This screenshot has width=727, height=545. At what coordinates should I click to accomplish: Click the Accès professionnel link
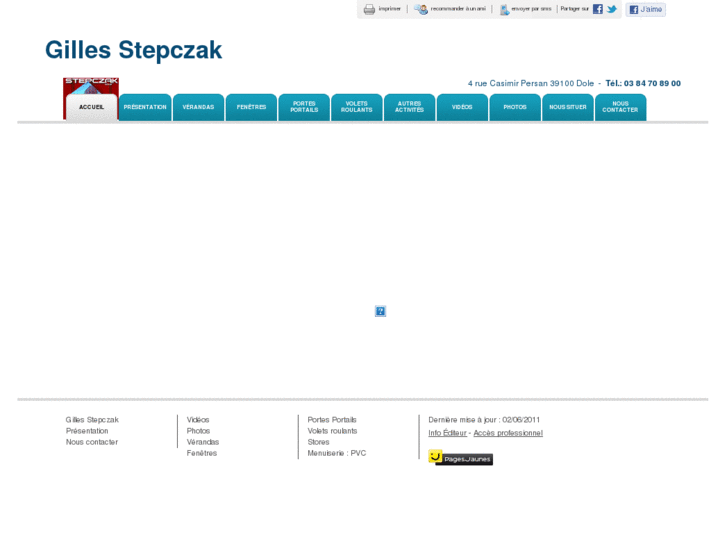(x=508, y=433)
